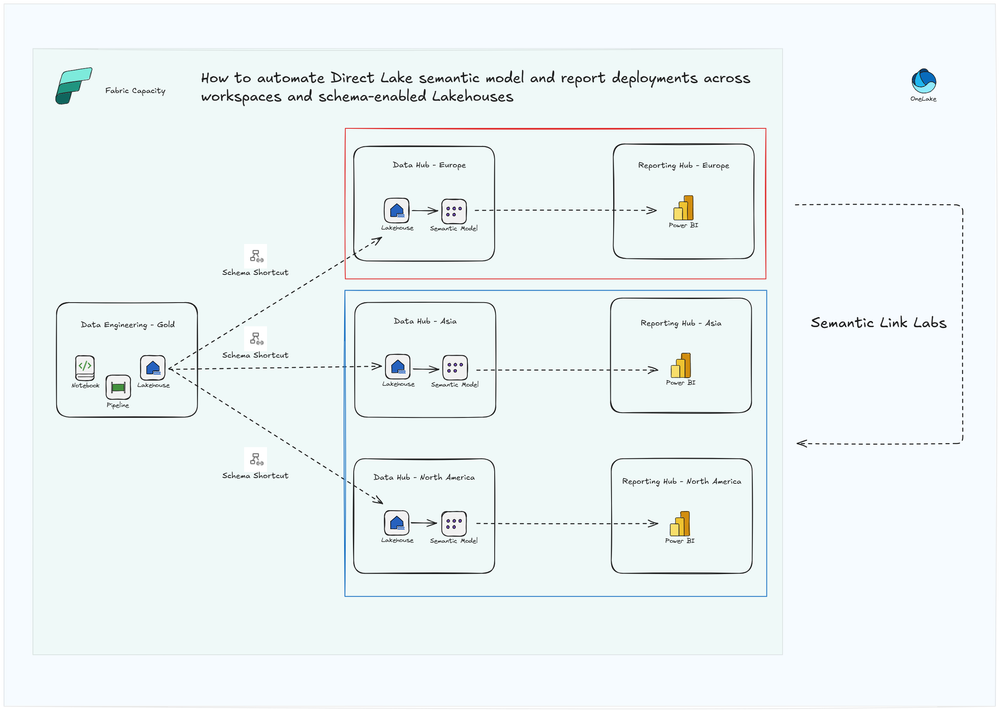Click the 'Notebook' label text
This screenshot has width=999, height=710.
click(x=85, y=386)
